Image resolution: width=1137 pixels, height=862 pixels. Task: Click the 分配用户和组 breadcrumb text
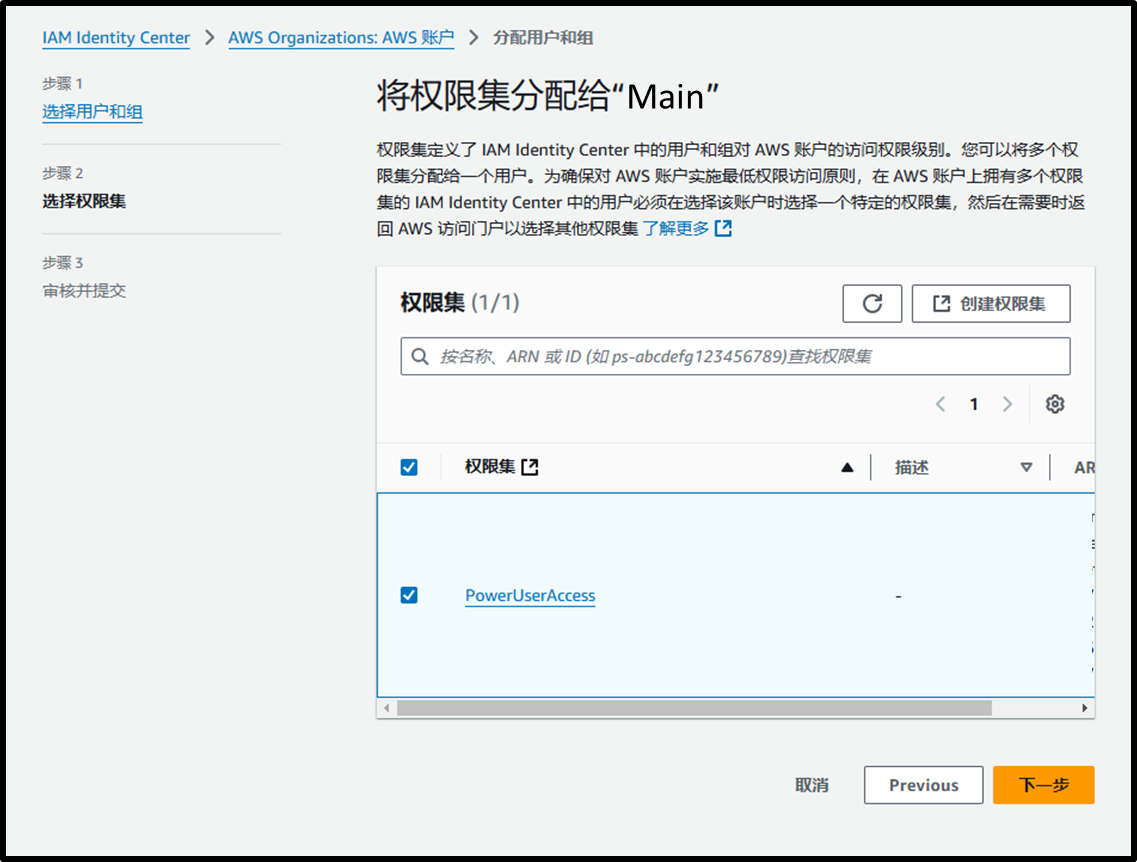point(543,38)
